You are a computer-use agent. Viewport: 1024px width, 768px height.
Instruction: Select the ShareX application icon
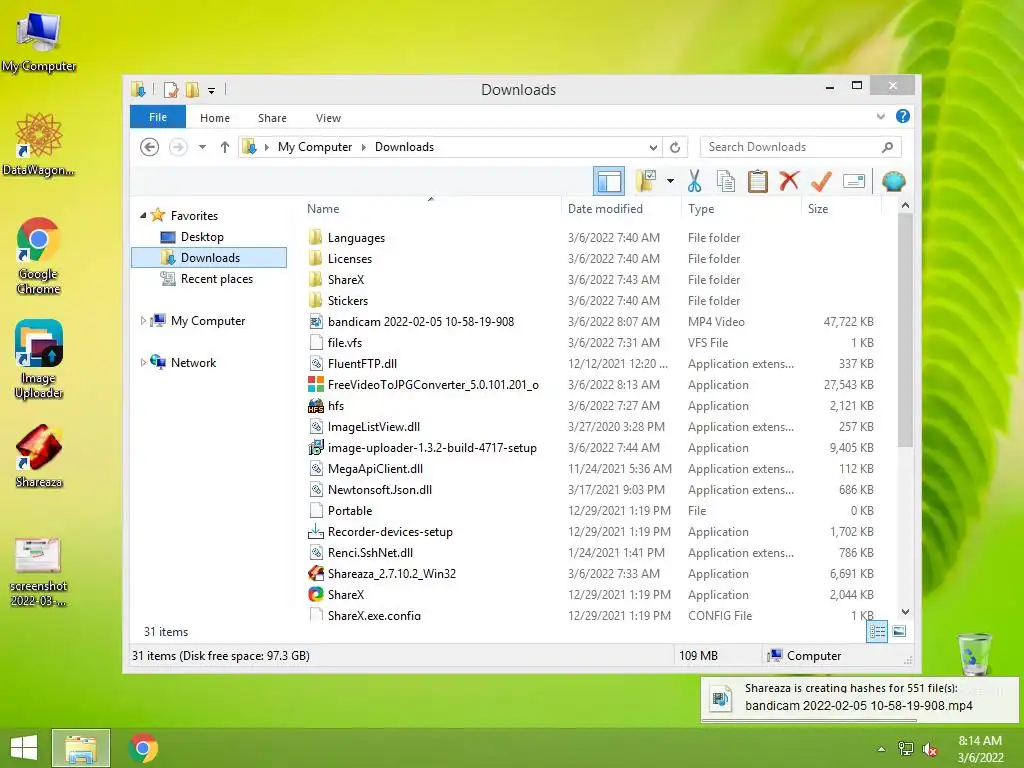pos(315,594)
